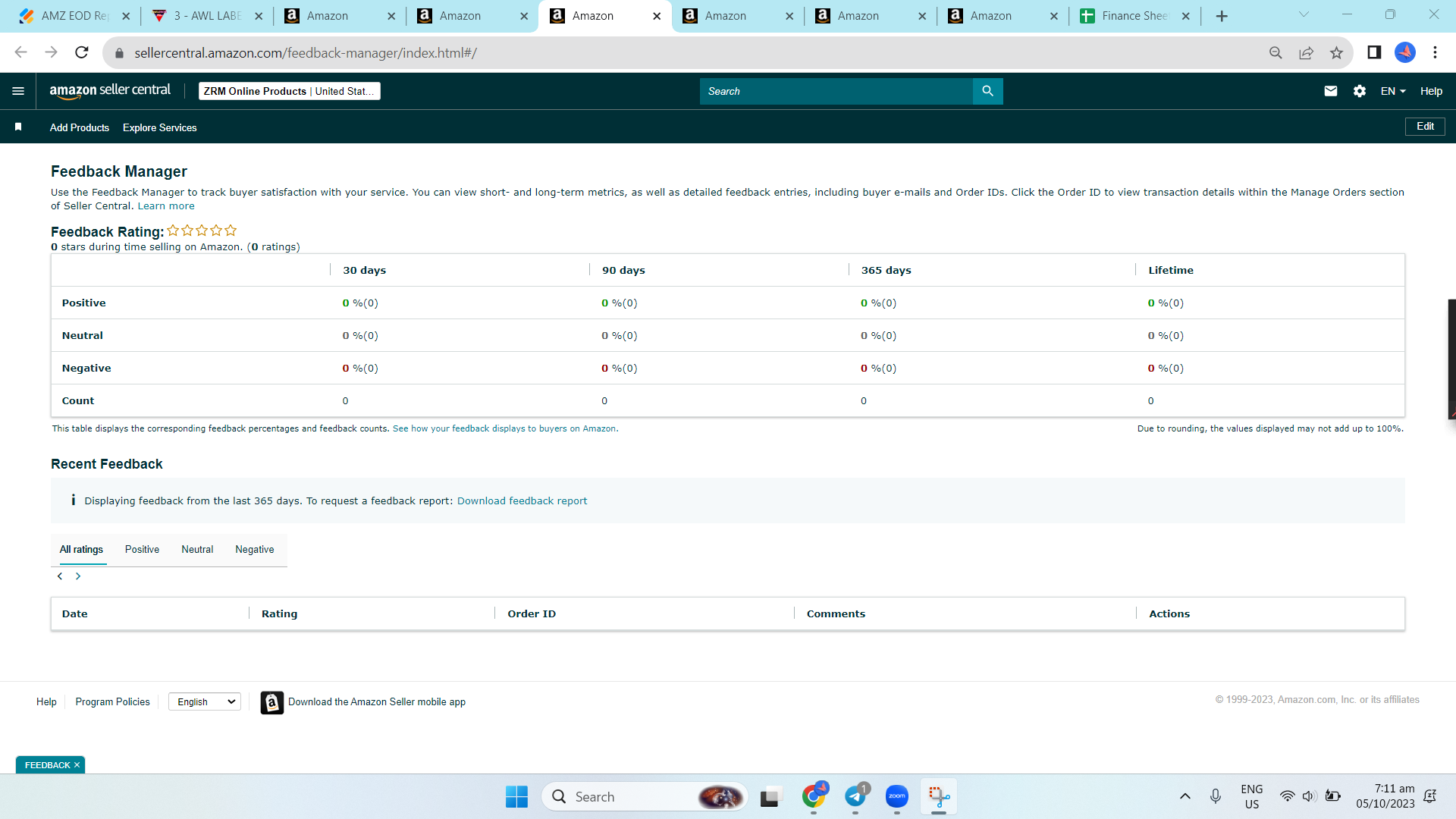Open the buyer messages envelope icon
Image resolution: width=1456 pixels, height=819 pixels.
[x=1330, y=91]
